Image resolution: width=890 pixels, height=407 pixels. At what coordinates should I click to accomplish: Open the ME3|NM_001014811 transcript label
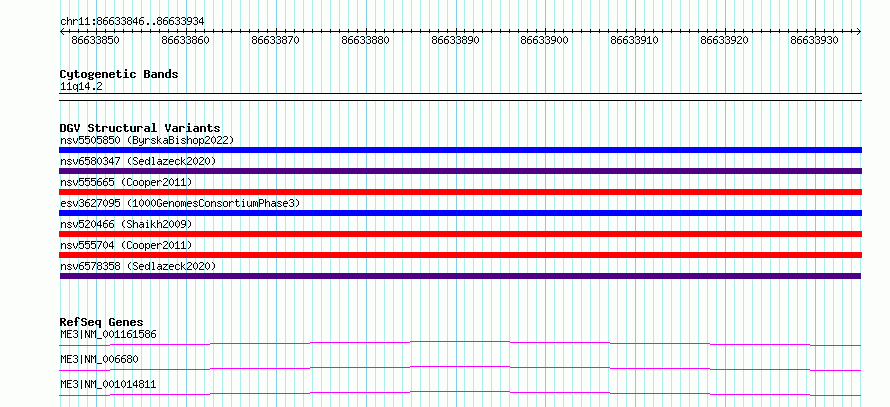coord(108,385)
